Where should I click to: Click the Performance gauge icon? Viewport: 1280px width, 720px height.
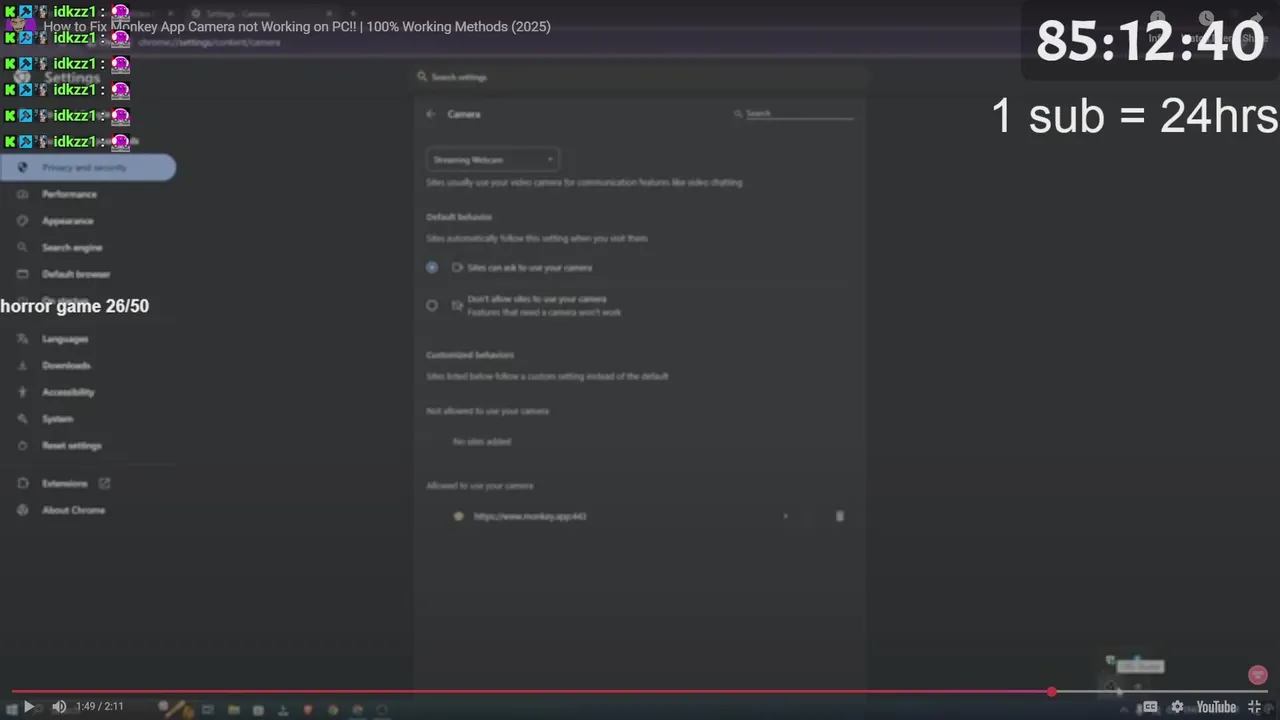[x=23, y=194]
